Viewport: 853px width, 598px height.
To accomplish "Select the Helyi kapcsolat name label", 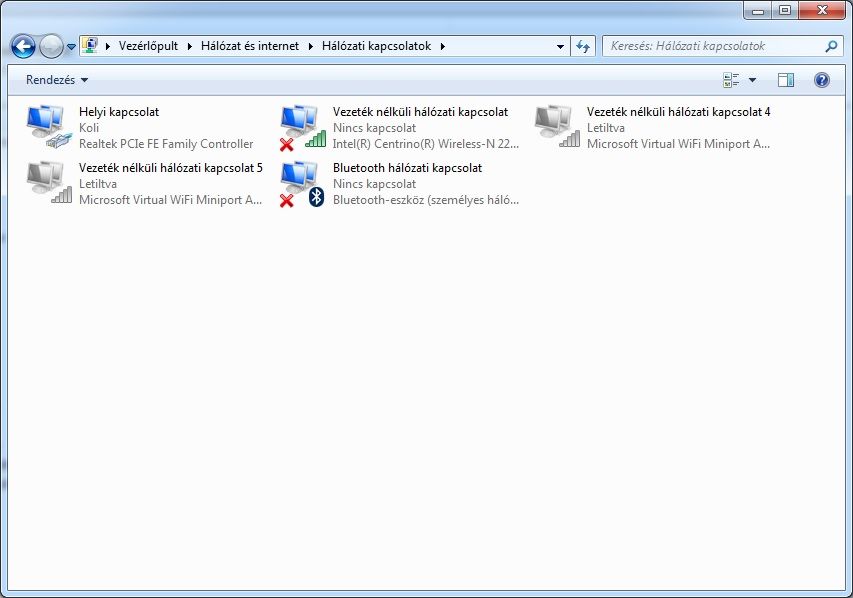I will click(x=119, y=112).
